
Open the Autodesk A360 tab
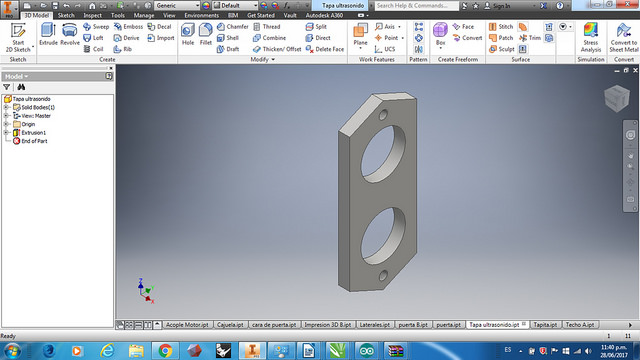click(324, 15)
